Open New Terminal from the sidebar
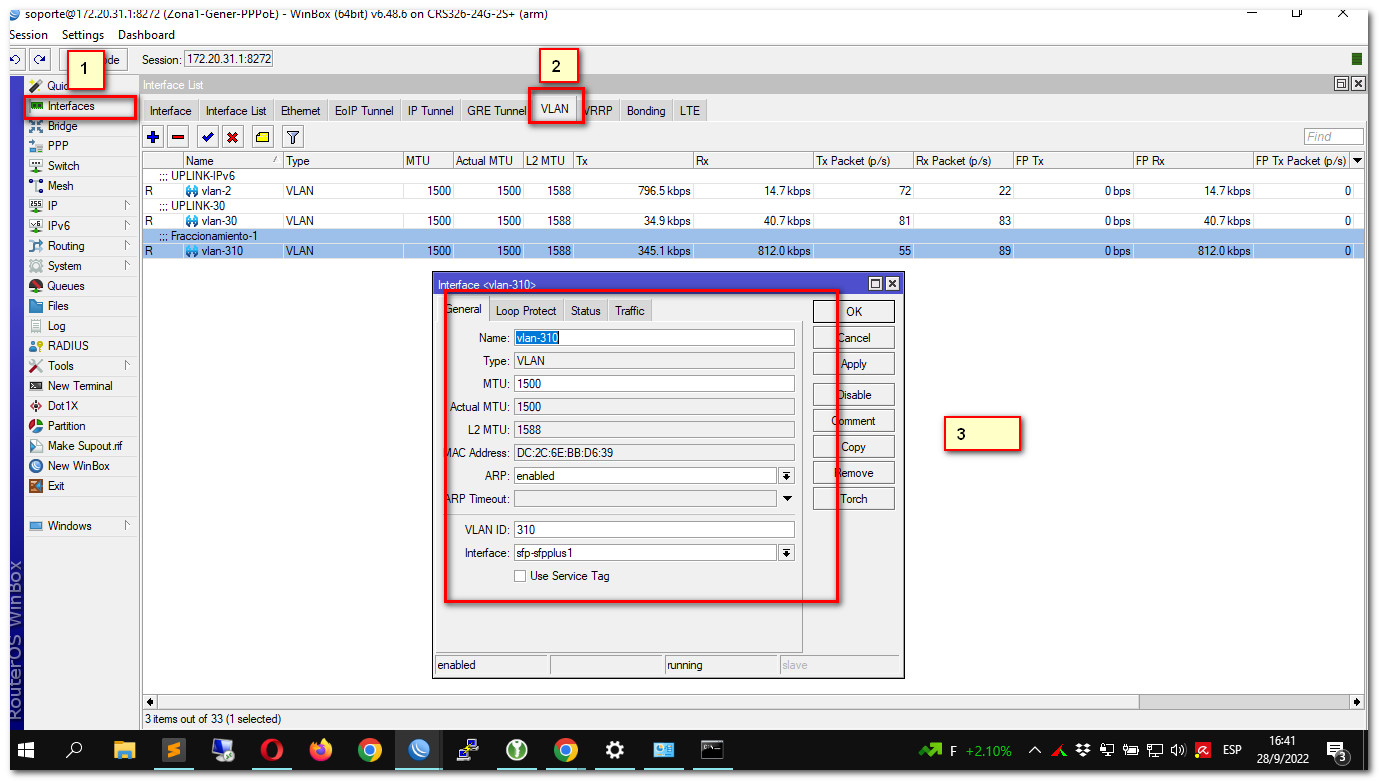 pyautogui.click(x=80, y=386)
